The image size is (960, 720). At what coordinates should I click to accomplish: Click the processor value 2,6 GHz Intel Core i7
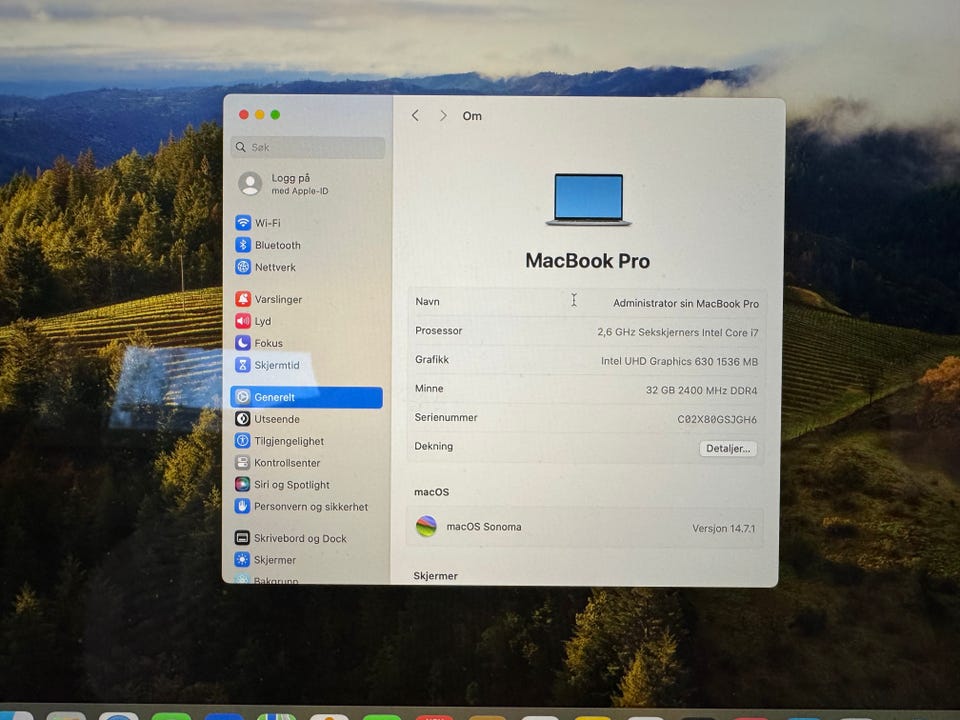(678, 332)
